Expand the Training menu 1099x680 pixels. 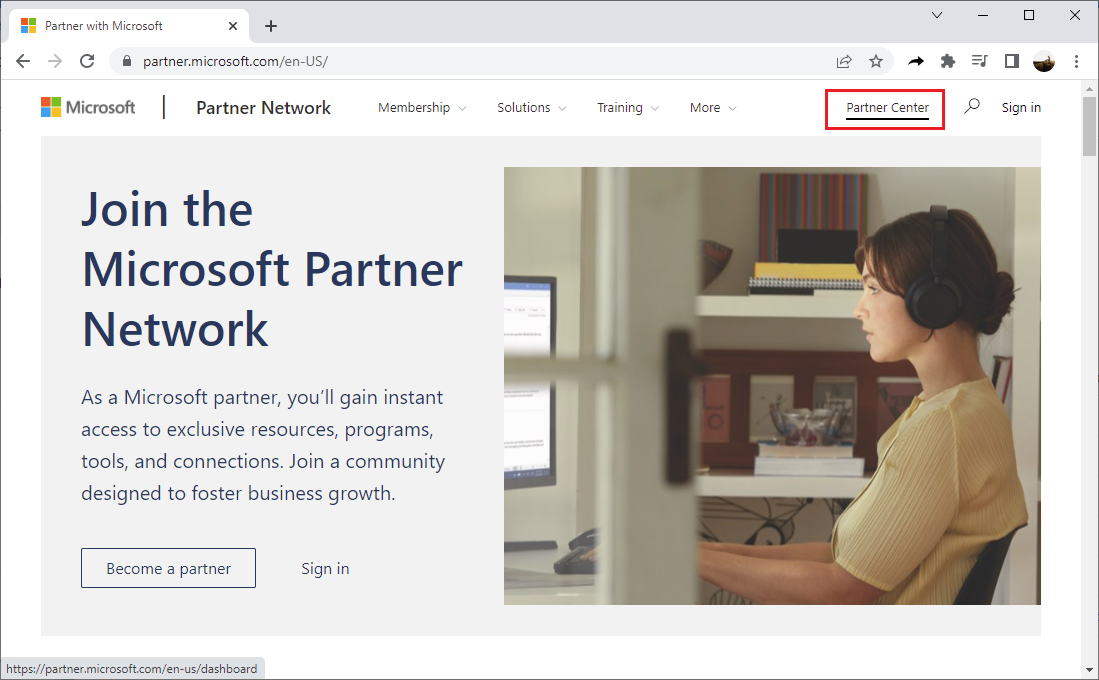pyautogui.click(x=628, y=107)
